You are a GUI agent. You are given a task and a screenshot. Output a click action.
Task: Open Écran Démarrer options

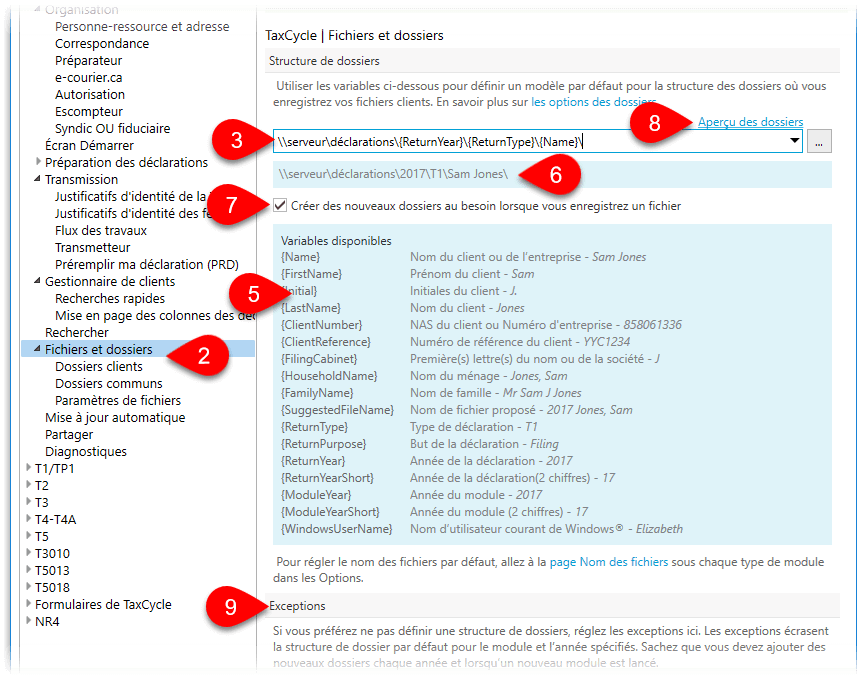pos(89,145)
